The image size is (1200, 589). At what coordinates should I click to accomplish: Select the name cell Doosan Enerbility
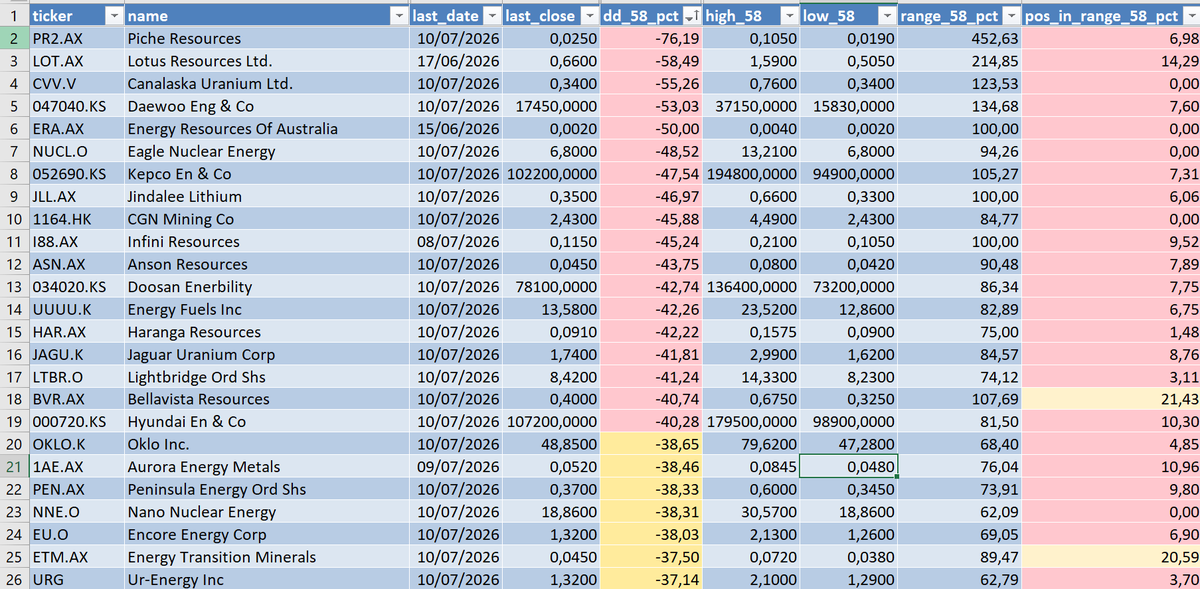267,287
